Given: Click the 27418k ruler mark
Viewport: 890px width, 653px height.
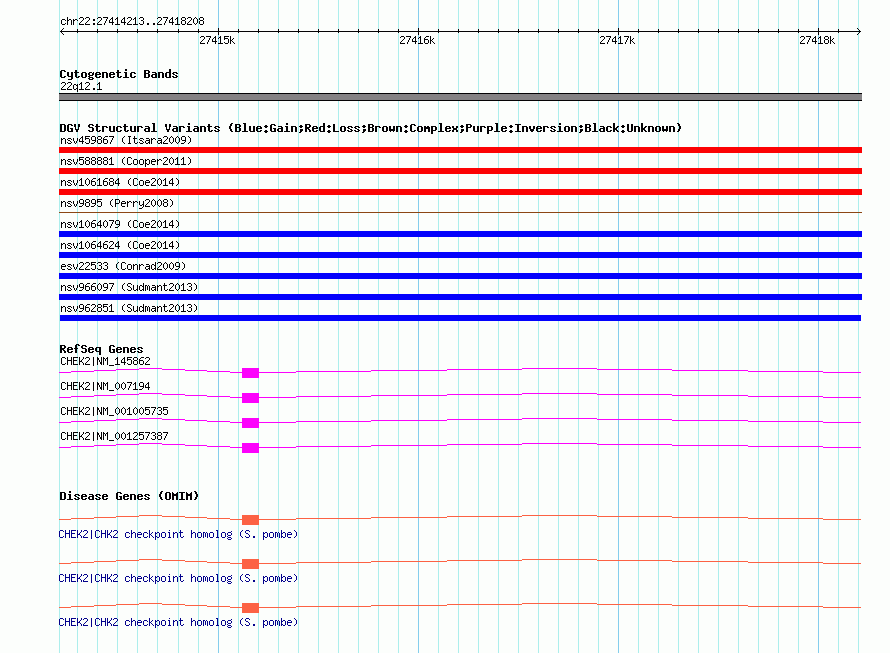Looking at the screenshot, I should (817, 40).
